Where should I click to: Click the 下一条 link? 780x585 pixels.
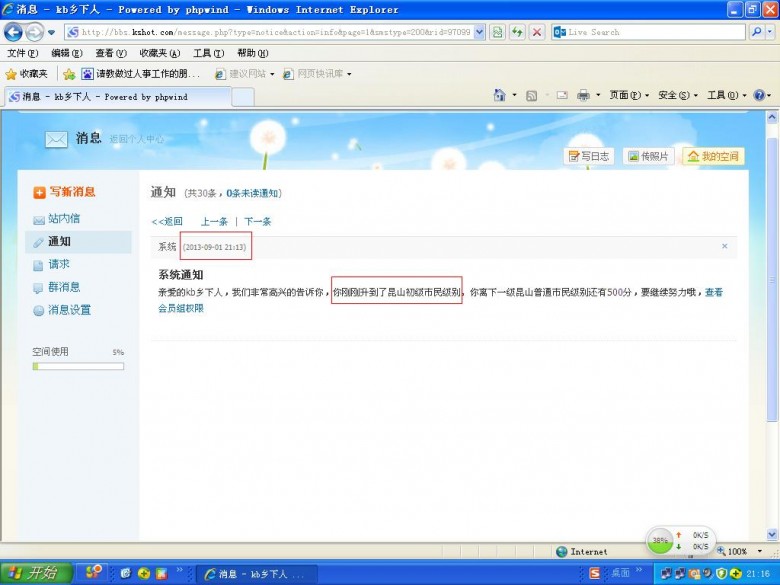pos(257,221)
